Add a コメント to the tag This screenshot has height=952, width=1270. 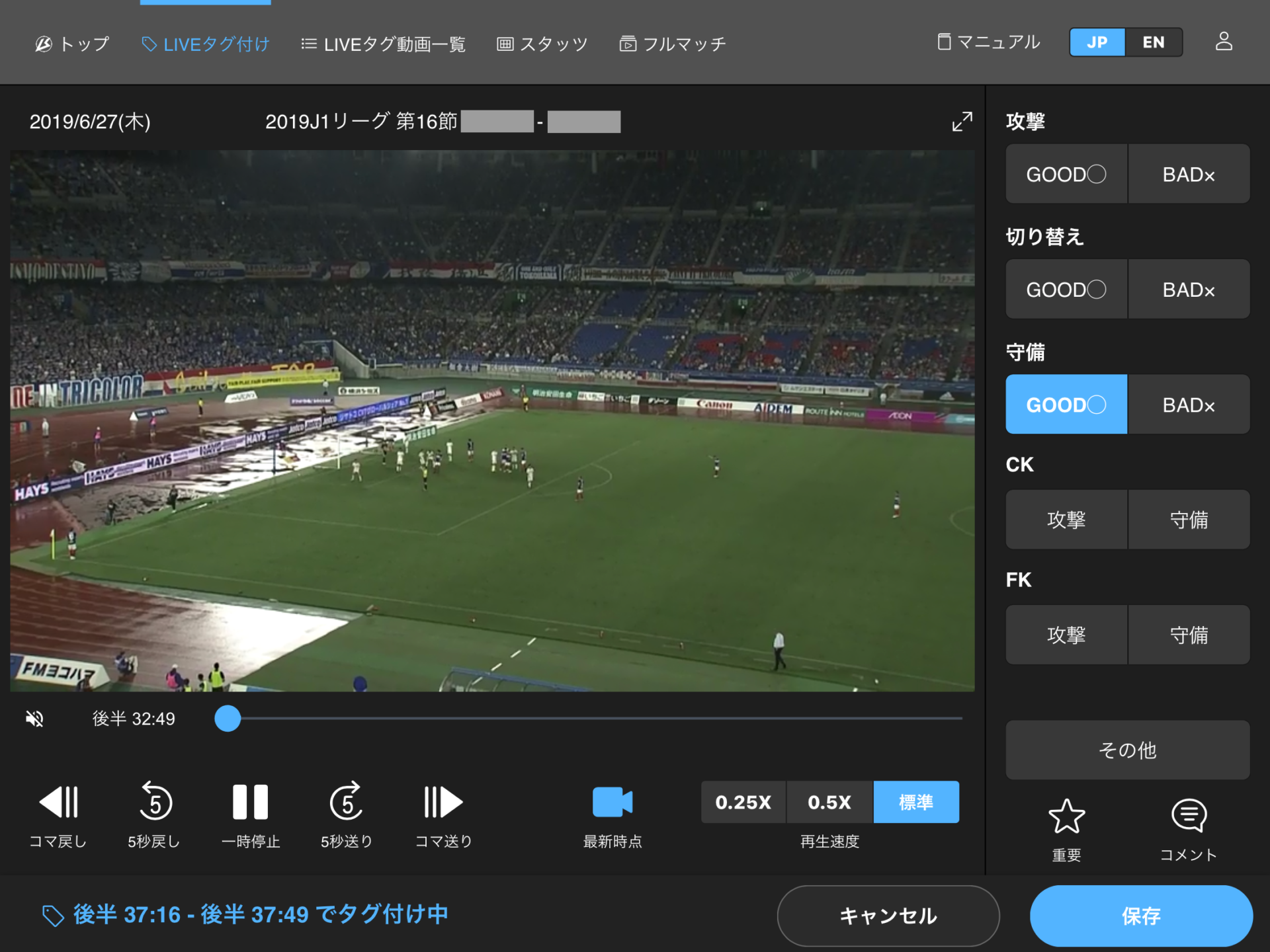[1189, 829]
